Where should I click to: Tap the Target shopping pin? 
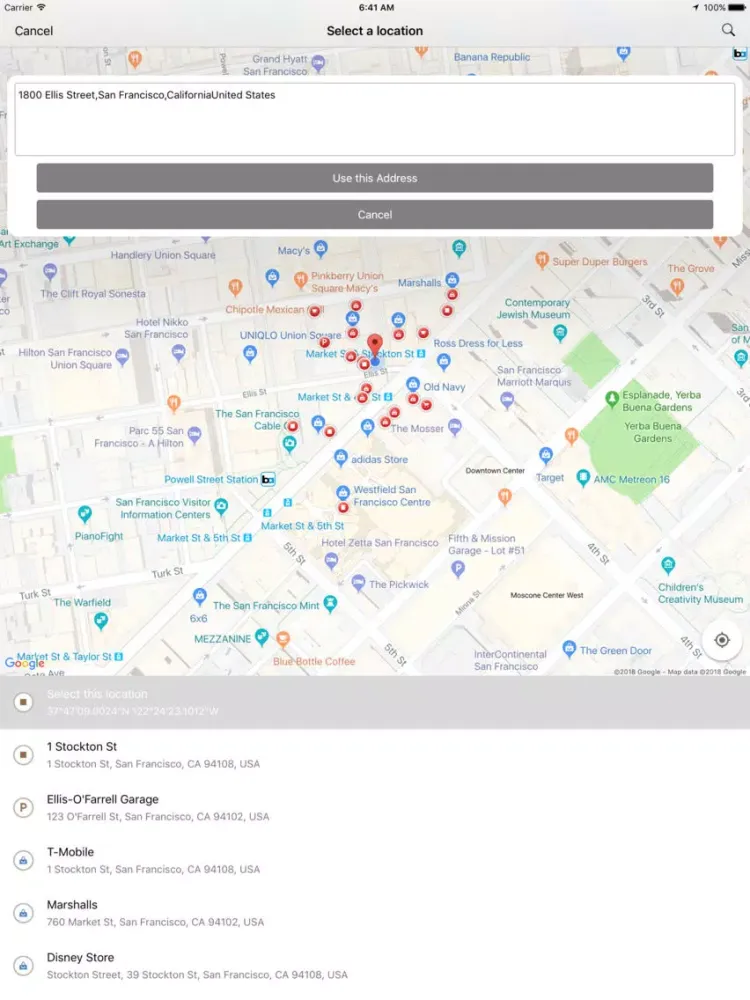[546, 454]
